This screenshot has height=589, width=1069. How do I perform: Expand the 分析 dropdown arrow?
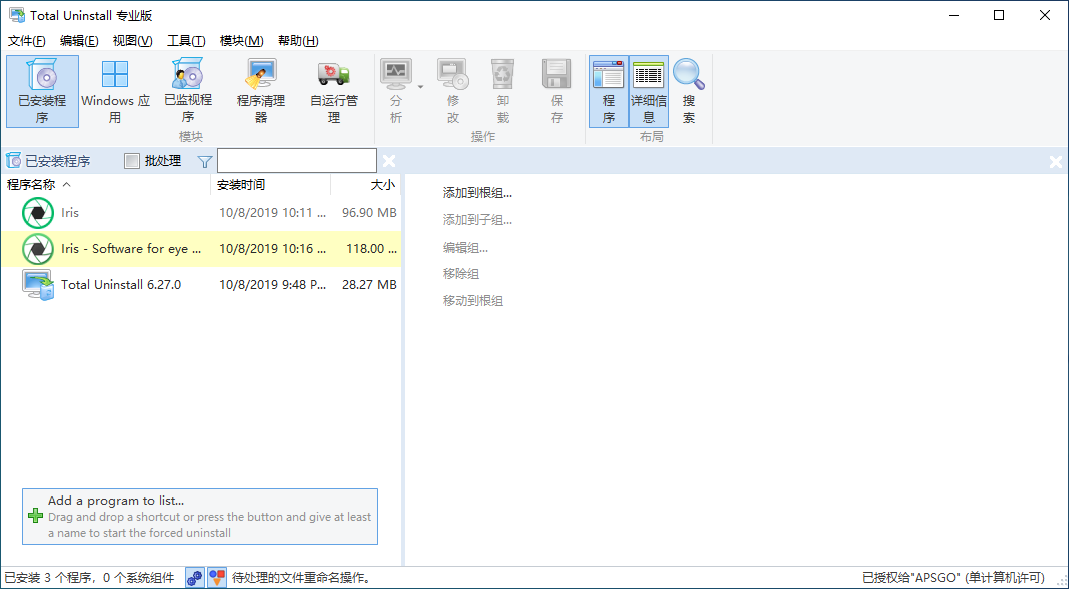pyautogui.click(x=421, y=87)
